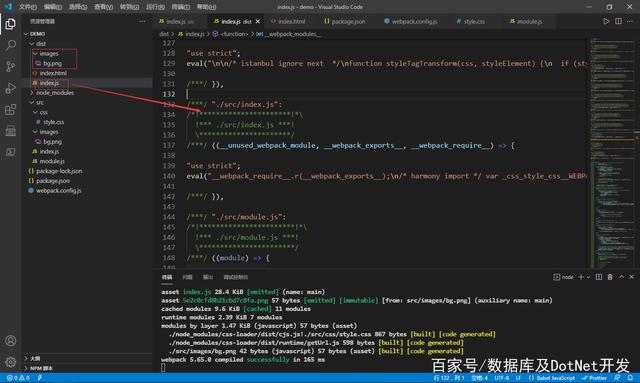The height and width of the screenshot is (383, 640).
Task: Click the code minimap overview
Action: [x=612, y=153]
